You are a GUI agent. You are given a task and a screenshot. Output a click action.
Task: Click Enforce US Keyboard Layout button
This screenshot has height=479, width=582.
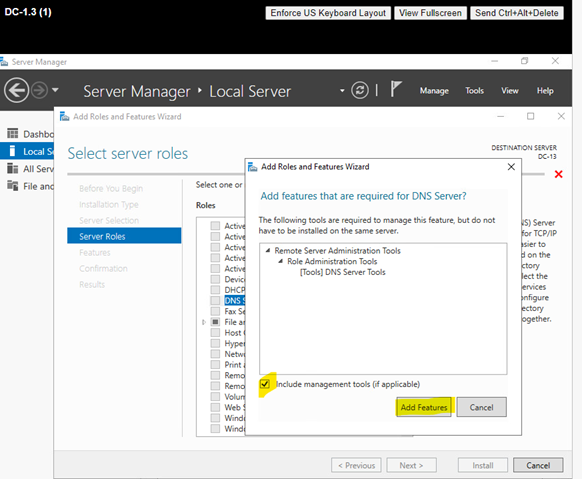[328, 13]
